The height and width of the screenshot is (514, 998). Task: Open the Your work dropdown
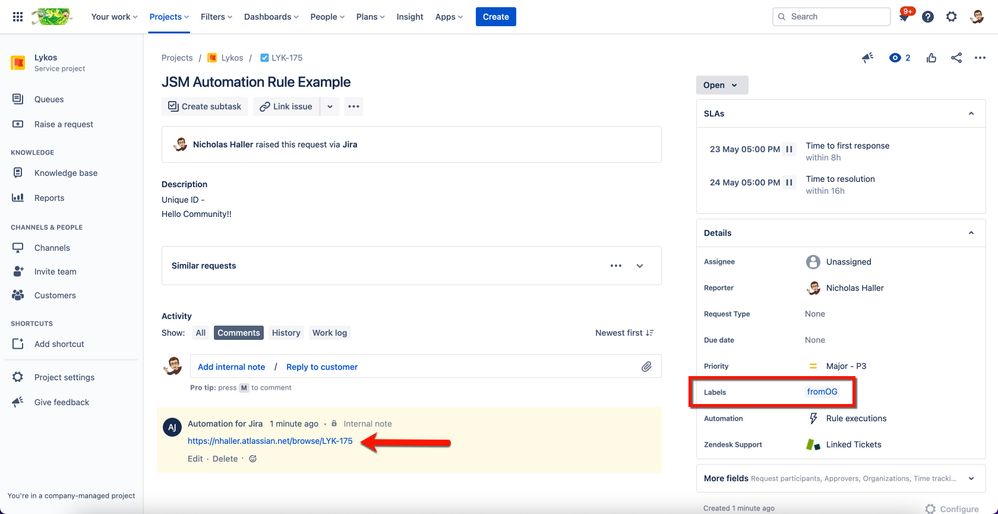(115, 17)
